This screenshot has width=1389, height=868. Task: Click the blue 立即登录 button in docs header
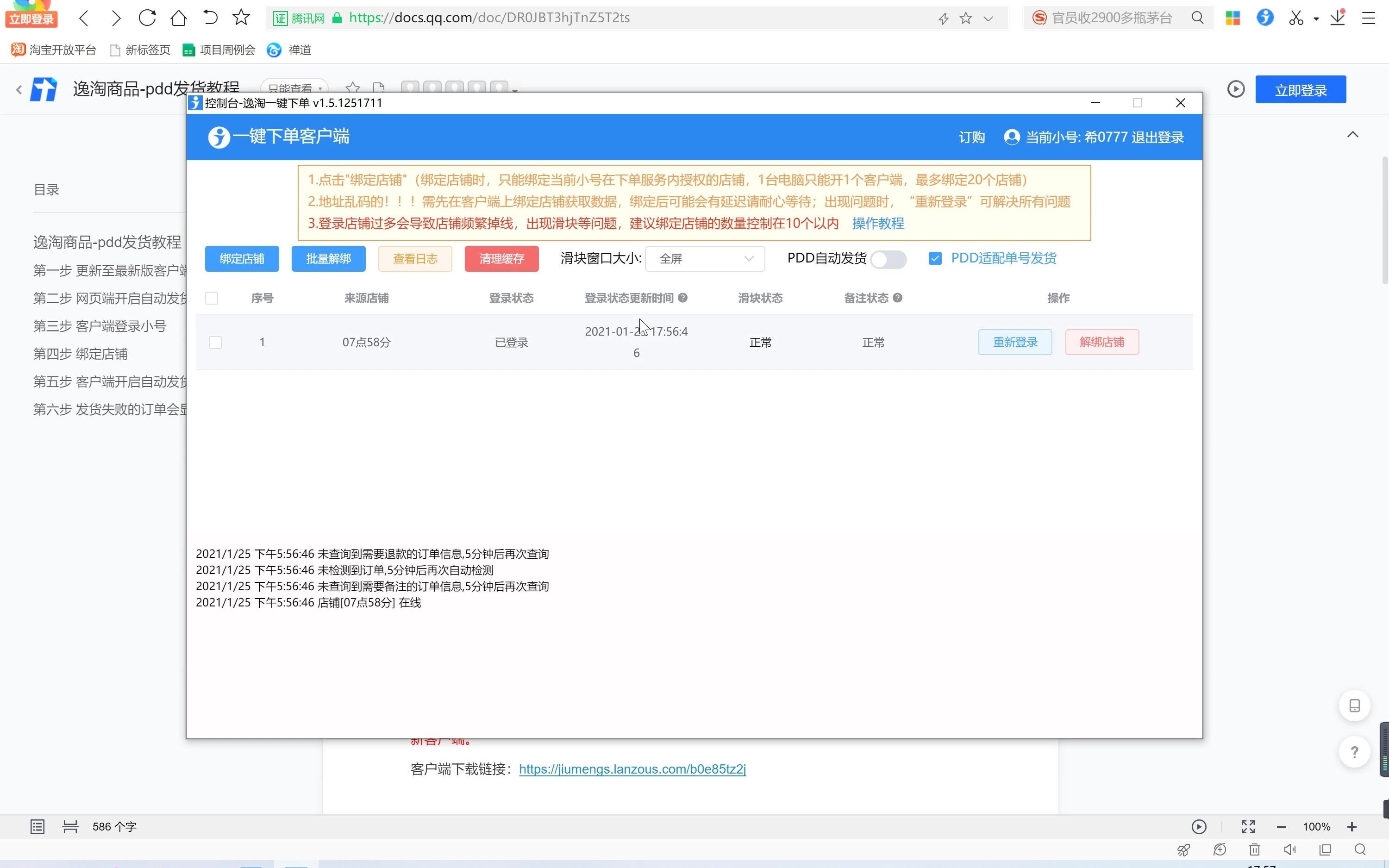point(1301,89)
